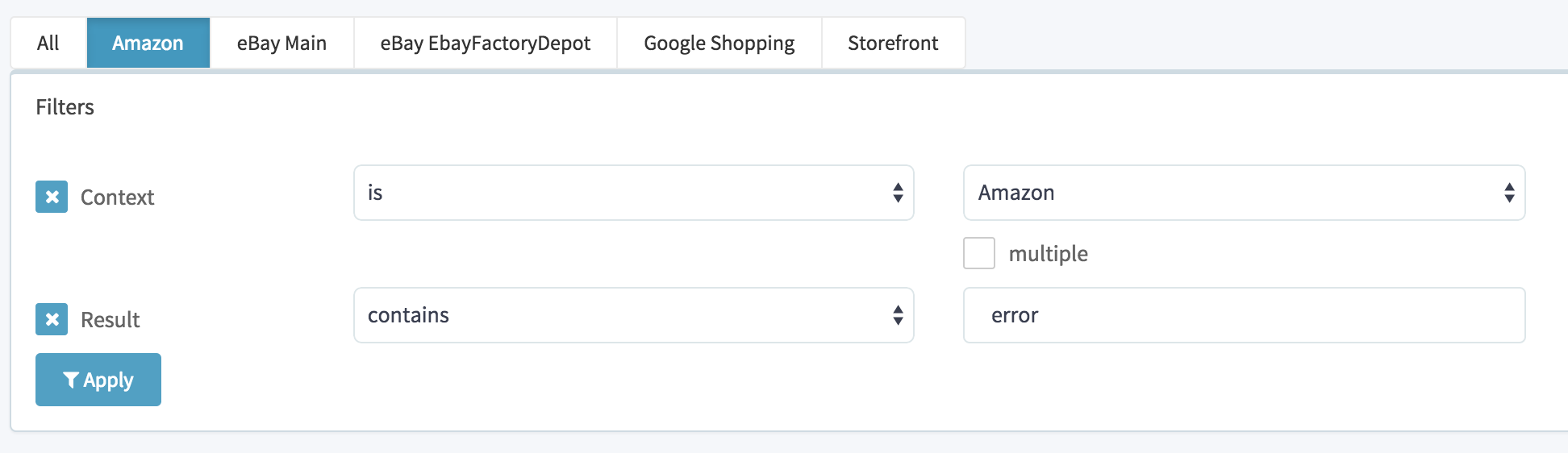Image resolution: width=1568 pixels, height=453 pixels.
Task: Remove the Result filter with its X icon
Action: coord(52,319)
